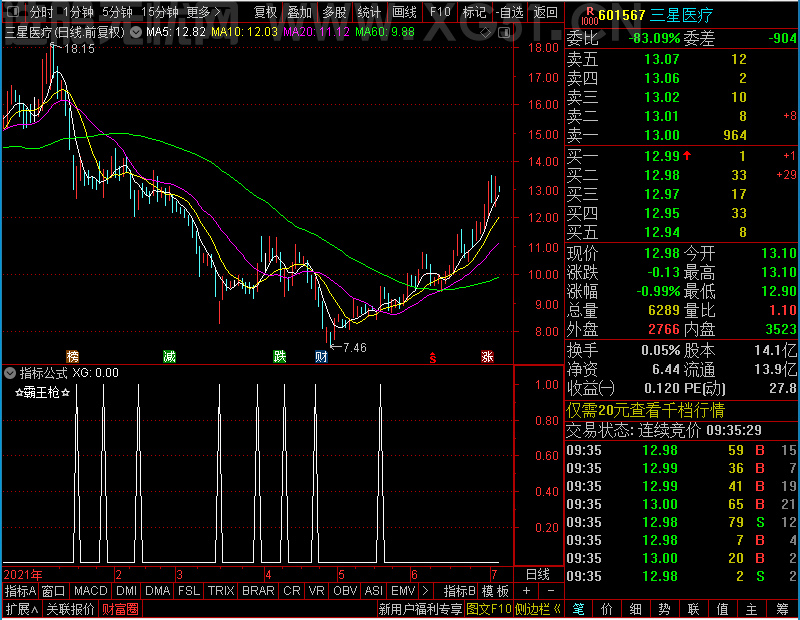This screenshot has width=800, height=620.
Task: Click stock name 三星医疗 header
Action: [x=682, y=15]
